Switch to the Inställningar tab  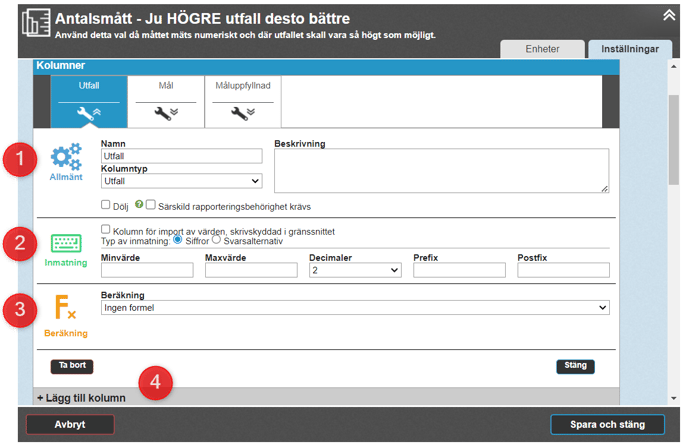coord(623,49)
